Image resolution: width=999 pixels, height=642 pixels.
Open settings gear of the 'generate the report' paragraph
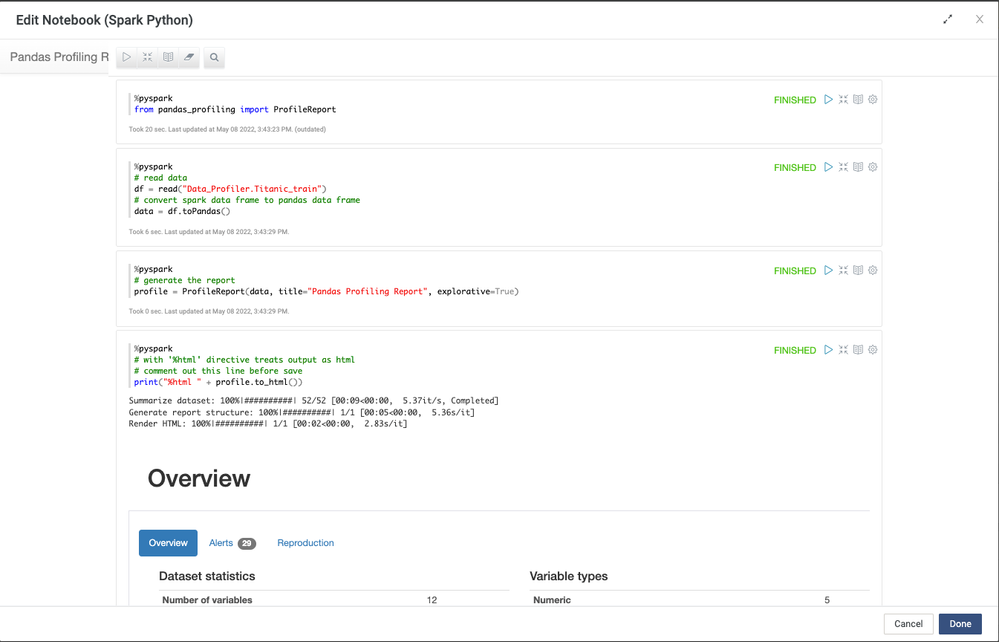[873, 271]
